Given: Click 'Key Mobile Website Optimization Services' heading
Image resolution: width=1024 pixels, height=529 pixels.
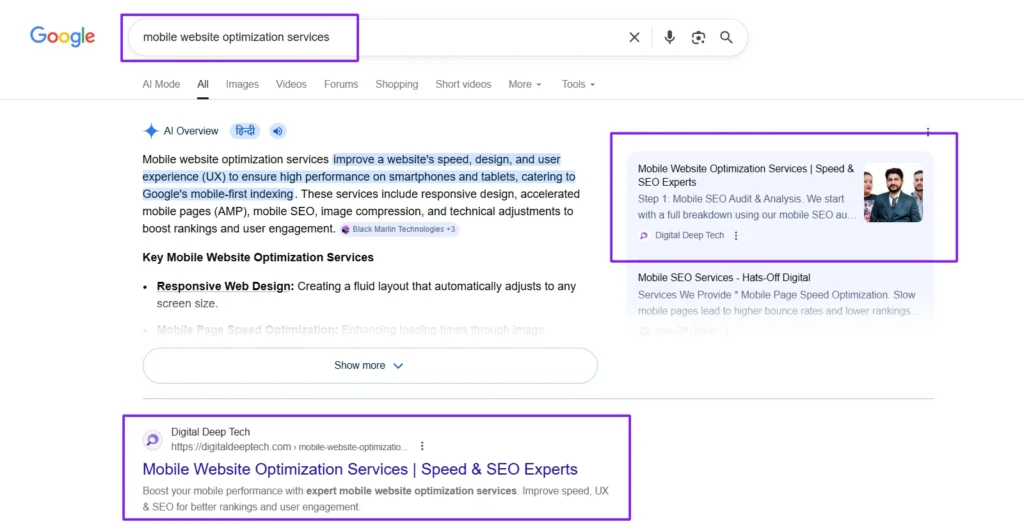Looking at the screenshot, I should point(258,257).
